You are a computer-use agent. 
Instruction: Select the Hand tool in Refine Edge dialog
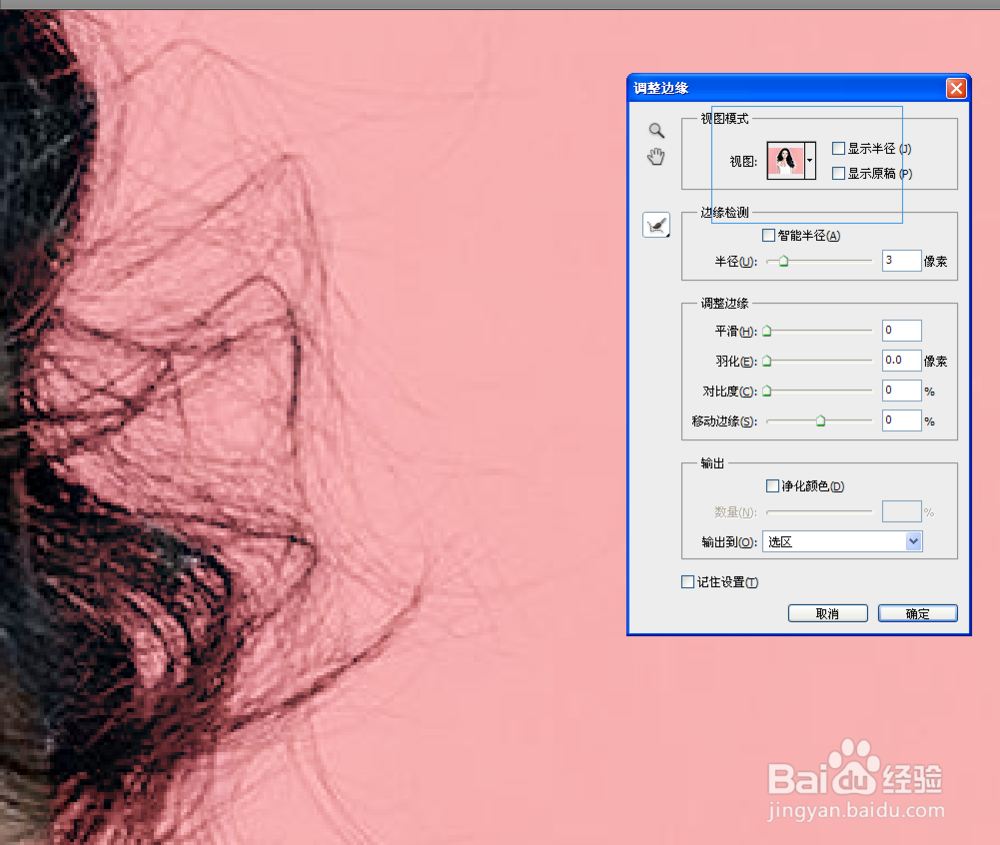(656, 156)
